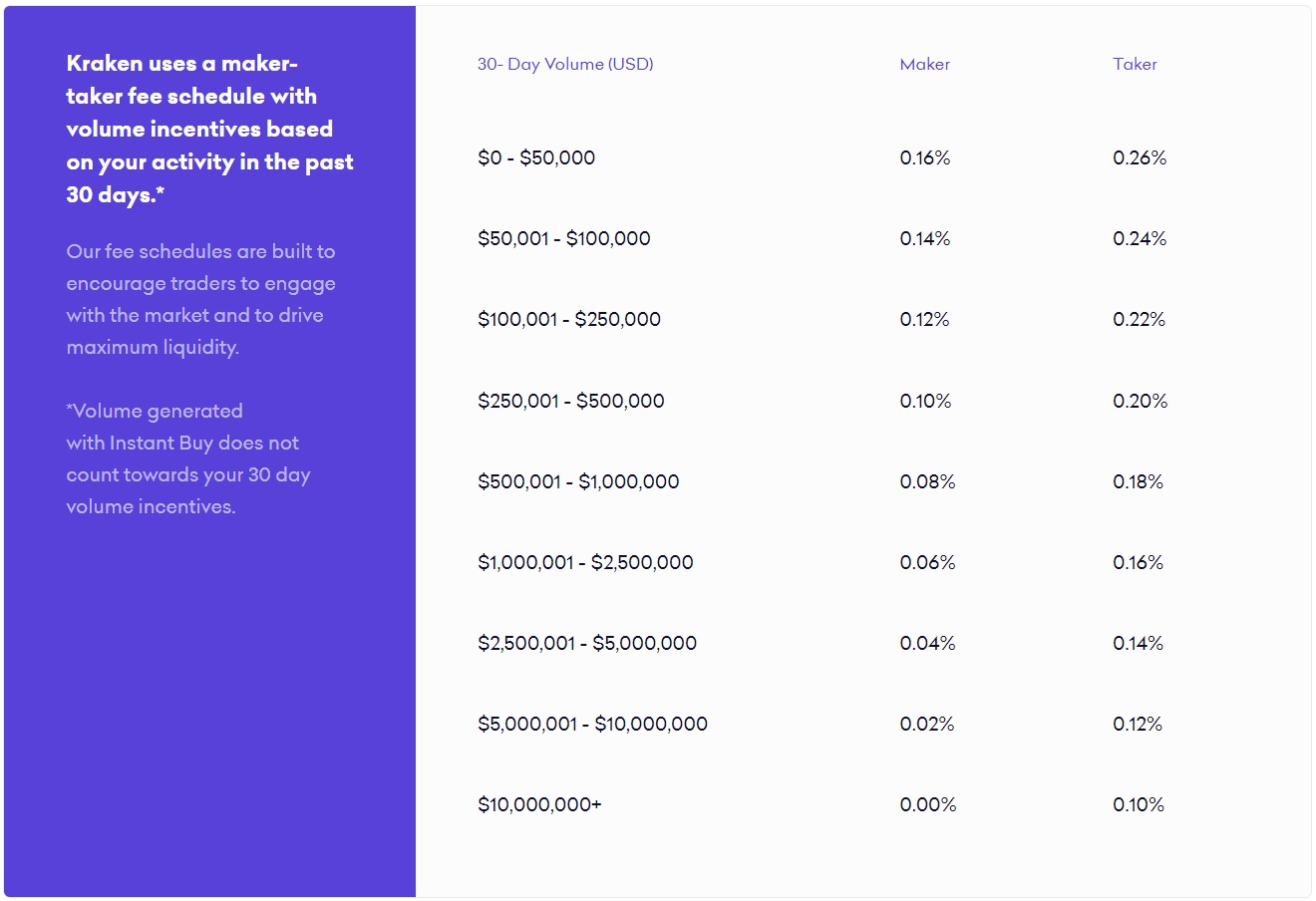This screenshot has height=901, width=1316.
Task: Click the Maker column header
Action: [924, 64]
